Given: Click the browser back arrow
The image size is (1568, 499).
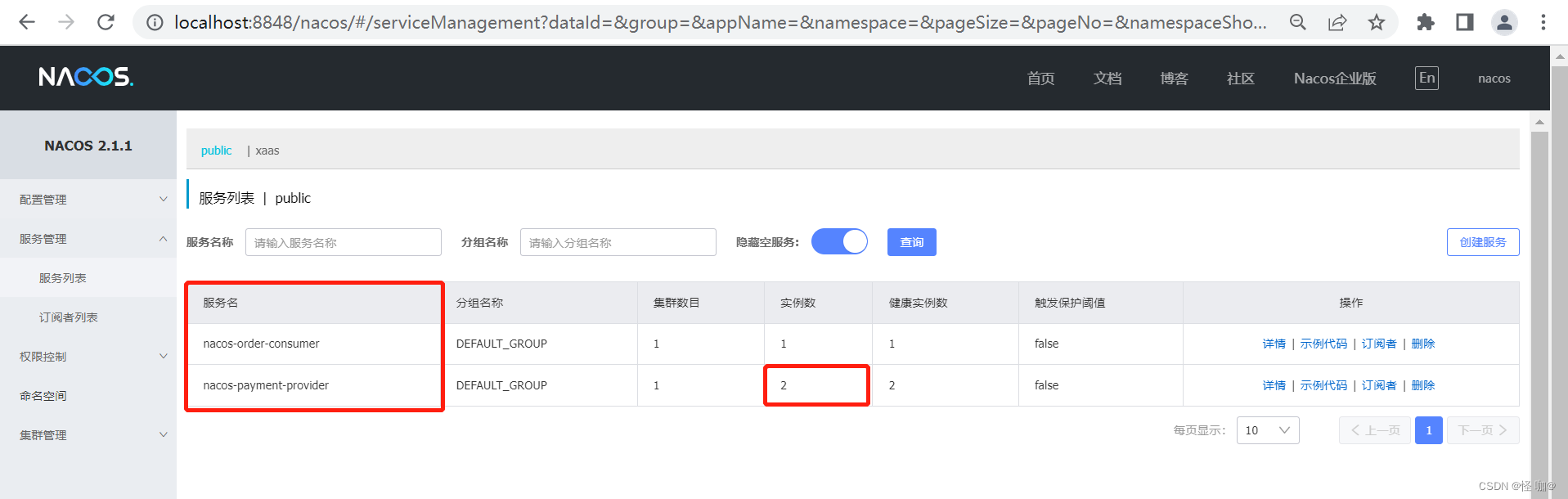Looking at the screenshot, I should click(27, 22).
